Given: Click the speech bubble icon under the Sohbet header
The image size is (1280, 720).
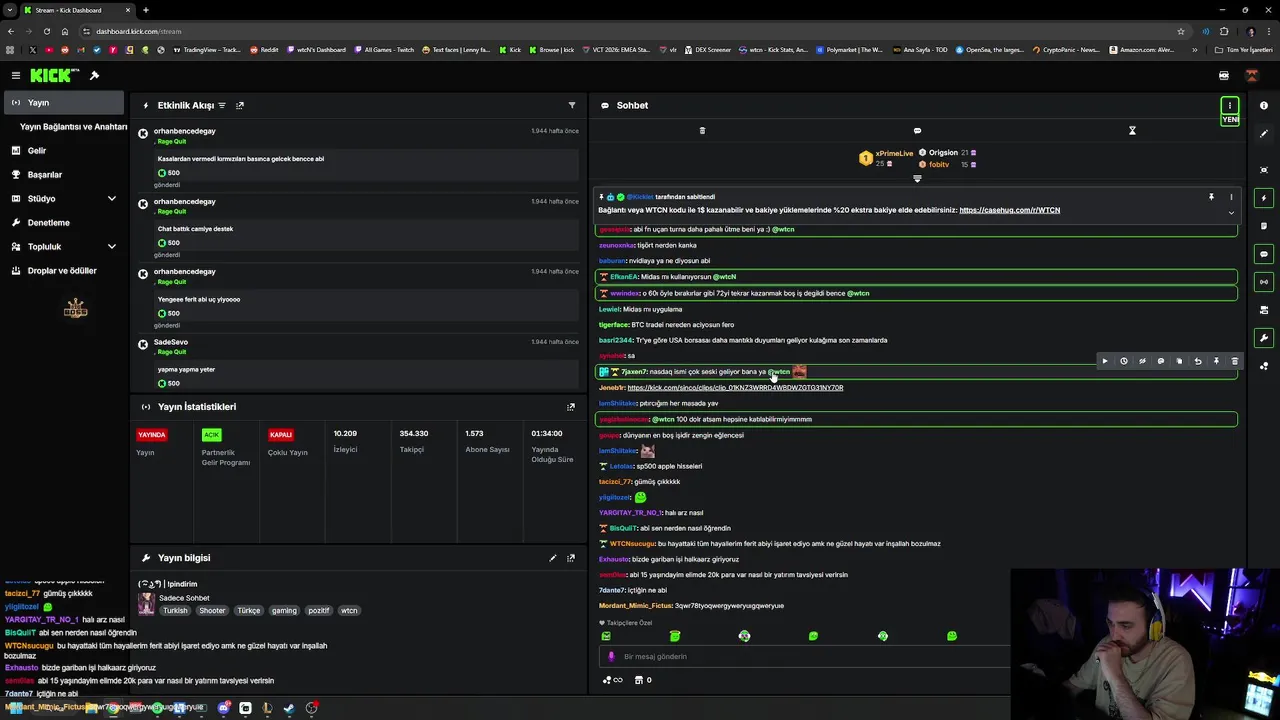Looking at the screenshot, I should [x=917, y=131].
